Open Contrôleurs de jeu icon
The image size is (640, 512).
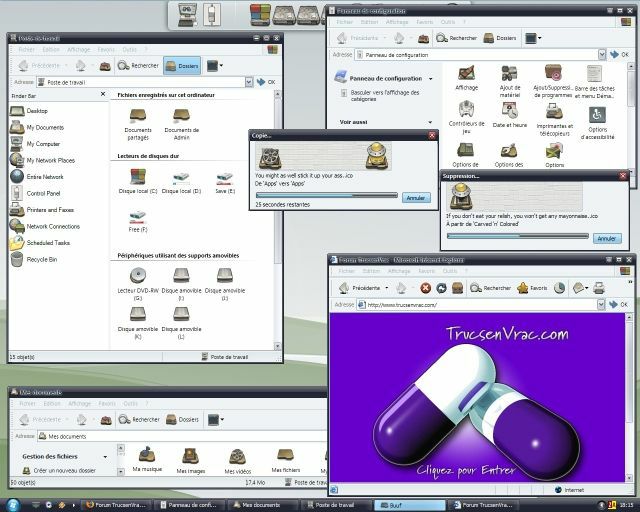(x=467, y=117)
